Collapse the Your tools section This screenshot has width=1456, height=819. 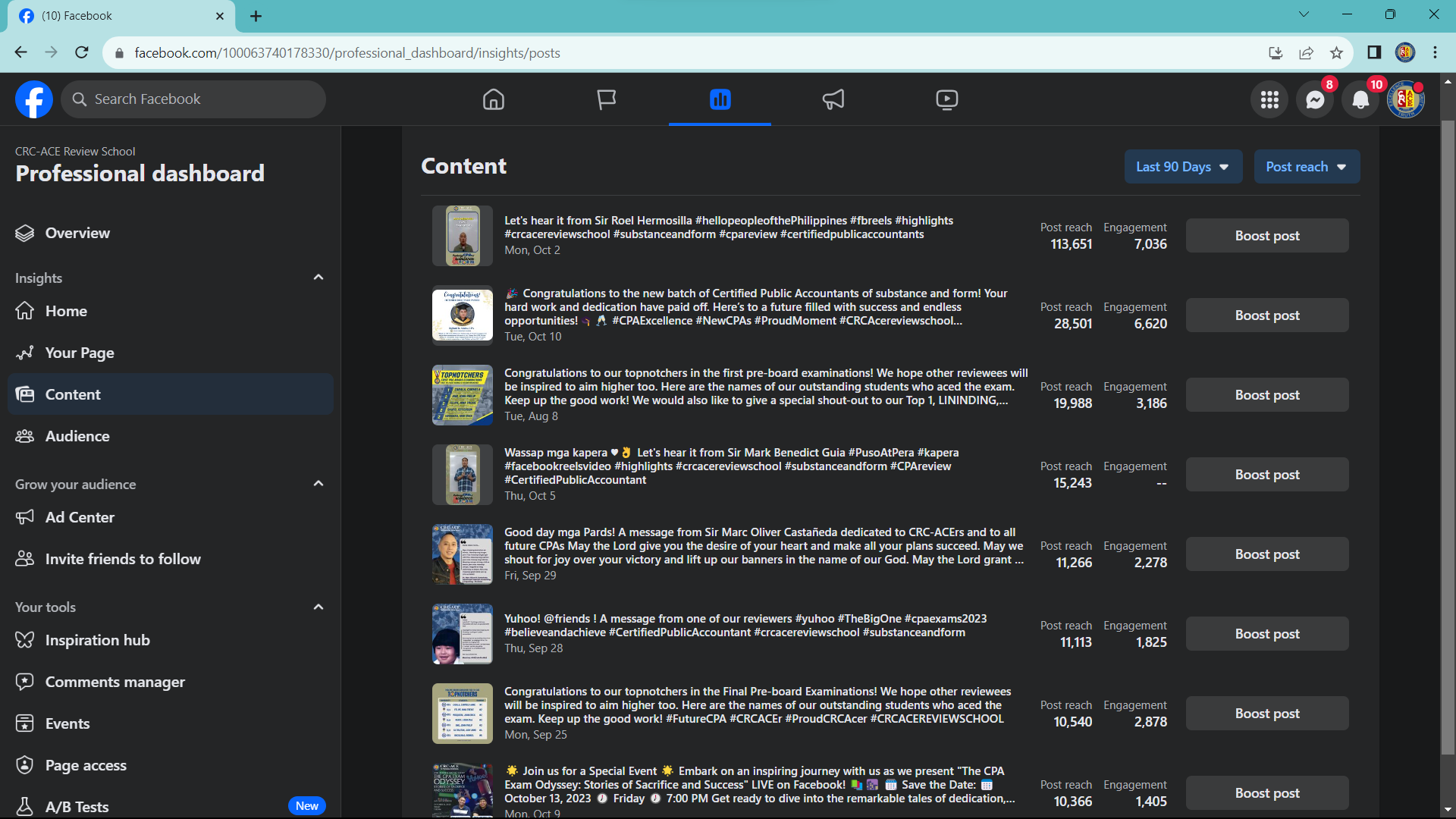(x=318, y=607)
